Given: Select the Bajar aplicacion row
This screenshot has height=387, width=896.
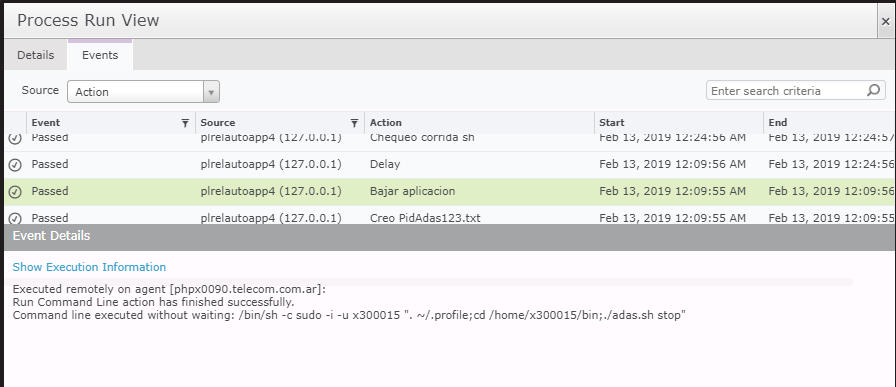Looking at the screenshot, I should coord(450,191).
